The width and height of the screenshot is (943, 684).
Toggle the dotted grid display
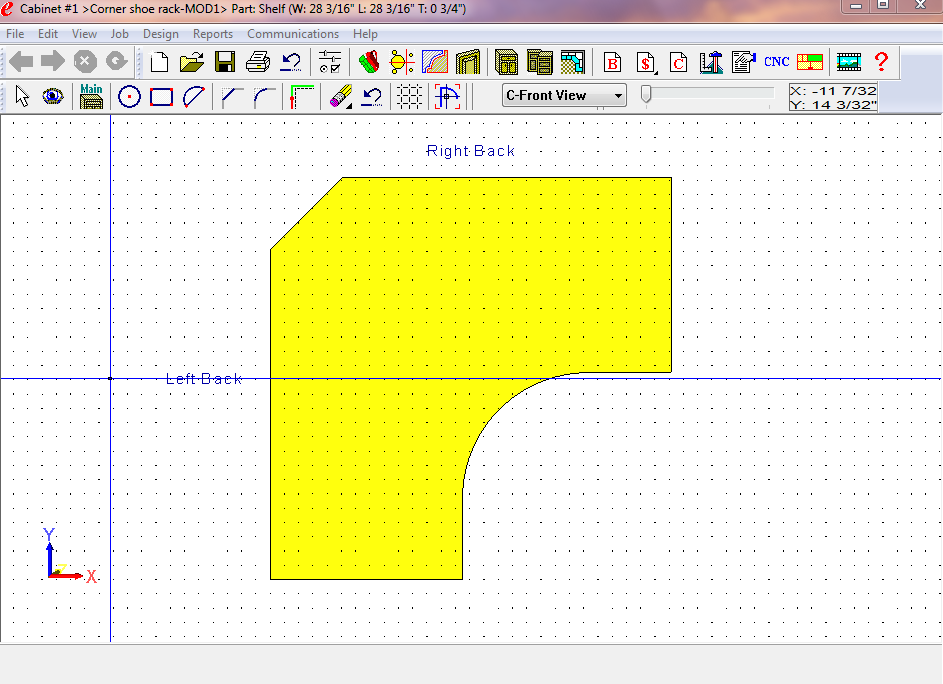coord(408,97)
